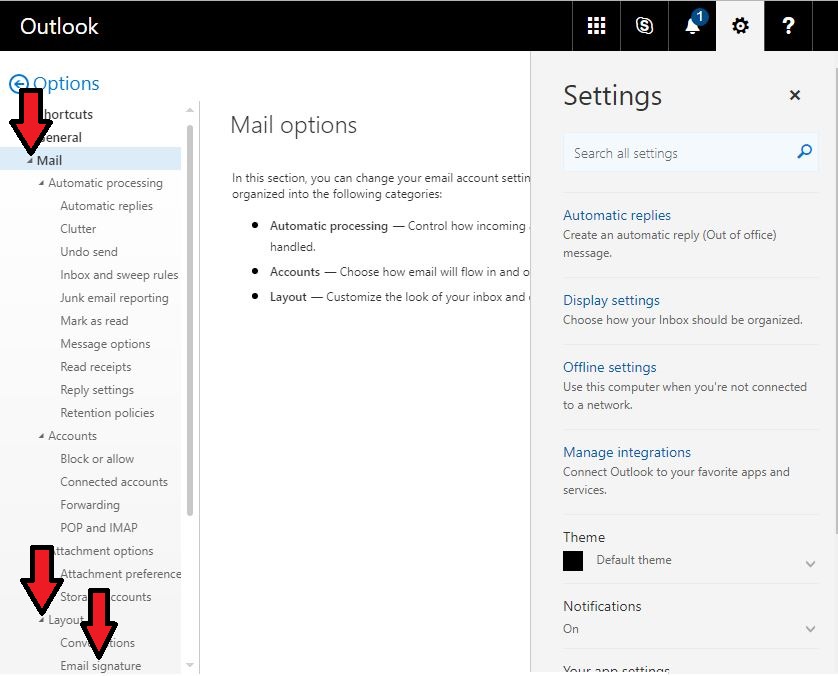Viewport: 838px width, 676px height.
Task: Open the app launcher grid icon
Action: coord(596,26)
